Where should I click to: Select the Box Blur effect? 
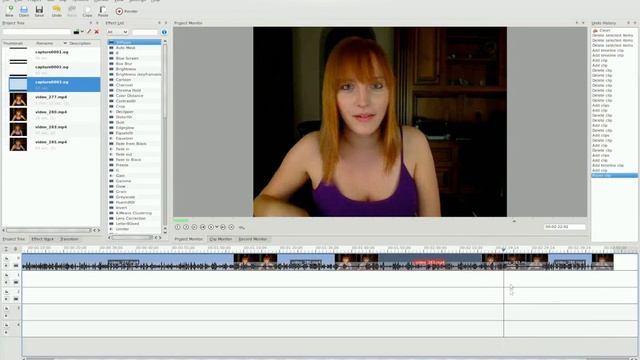[124, 64]
